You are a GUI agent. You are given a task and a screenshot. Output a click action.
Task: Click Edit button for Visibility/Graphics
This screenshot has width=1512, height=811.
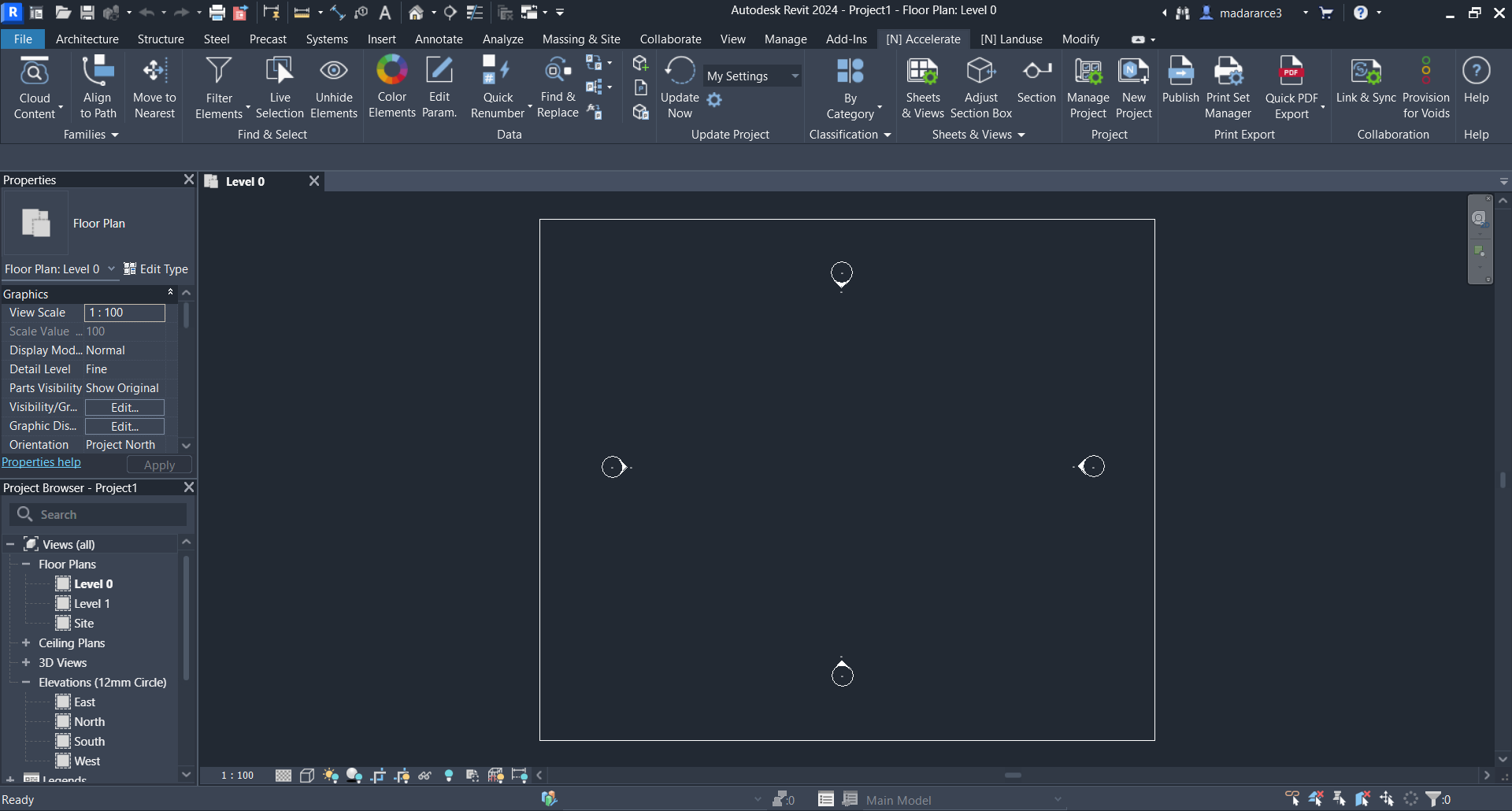[124, 407]
